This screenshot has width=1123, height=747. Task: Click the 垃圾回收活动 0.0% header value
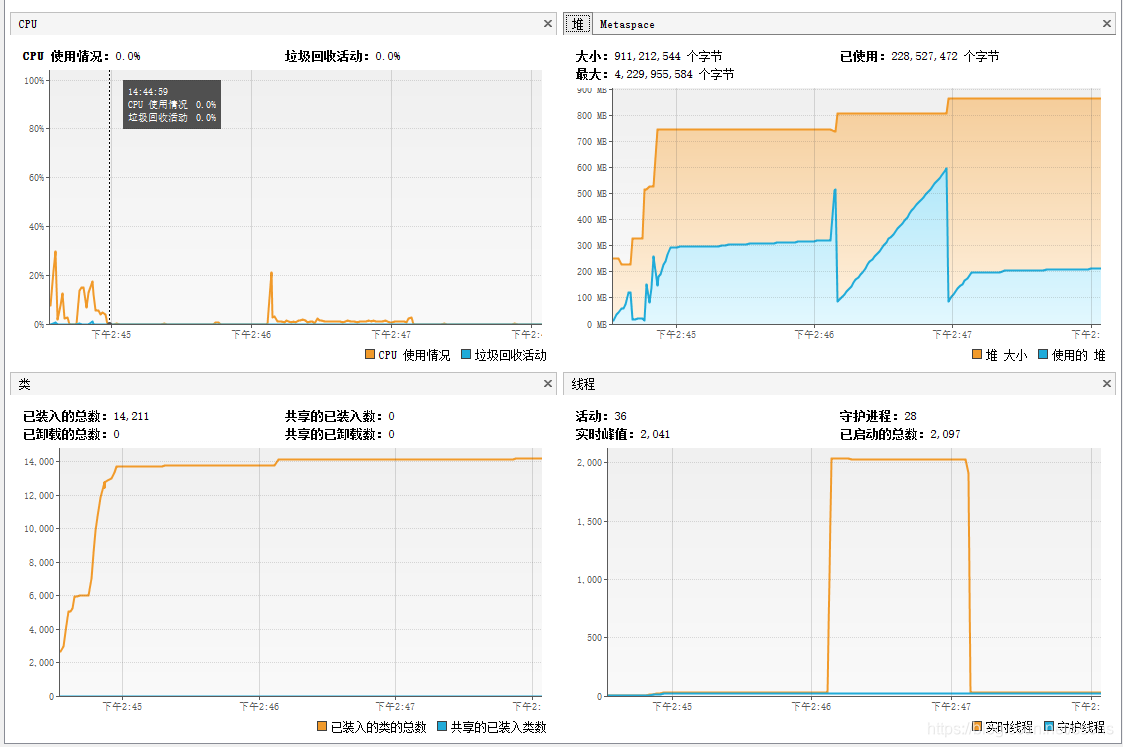point(387,56)
